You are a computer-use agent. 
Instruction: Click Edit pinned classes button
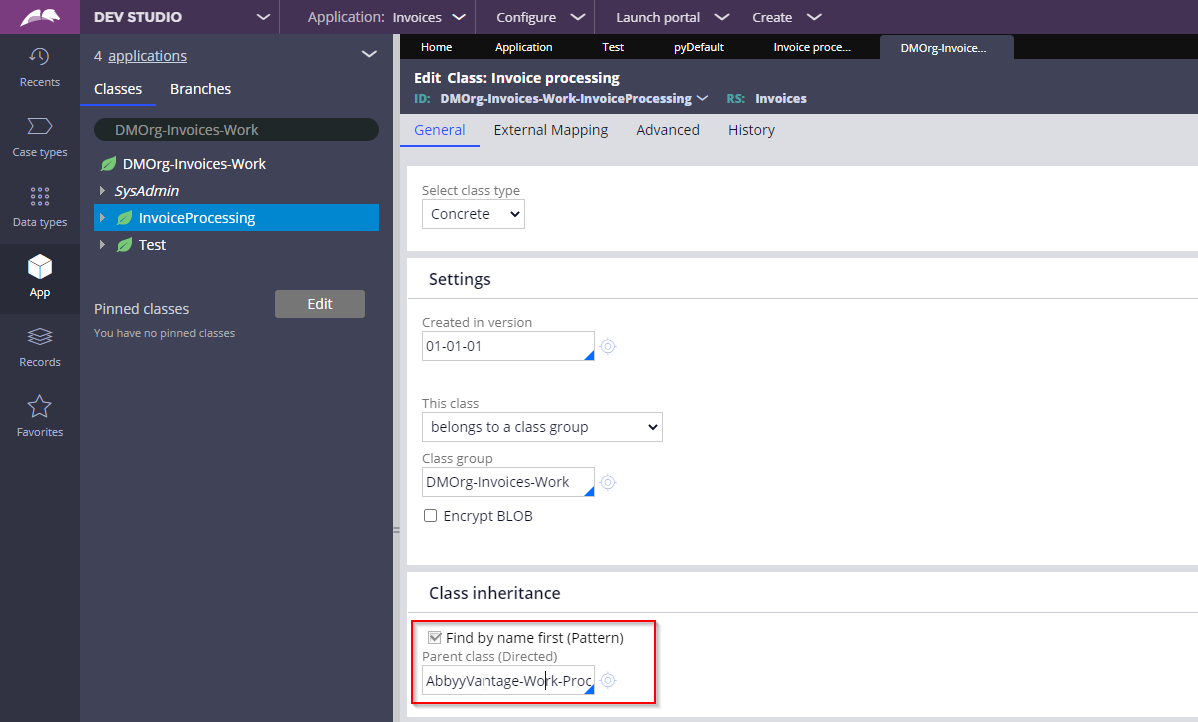[x=319, y=303]
